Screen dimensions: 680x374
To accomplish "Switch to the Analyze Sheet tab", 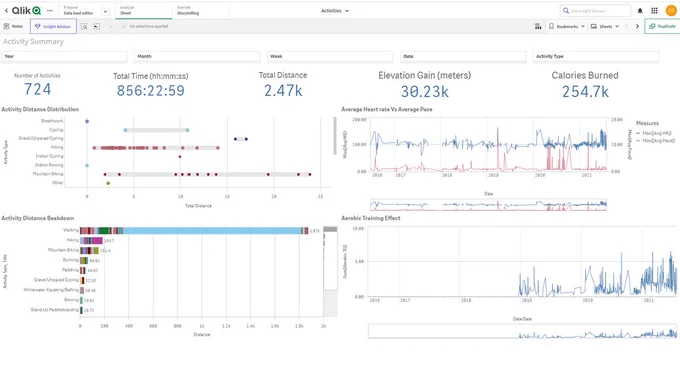I will point(145,10).
